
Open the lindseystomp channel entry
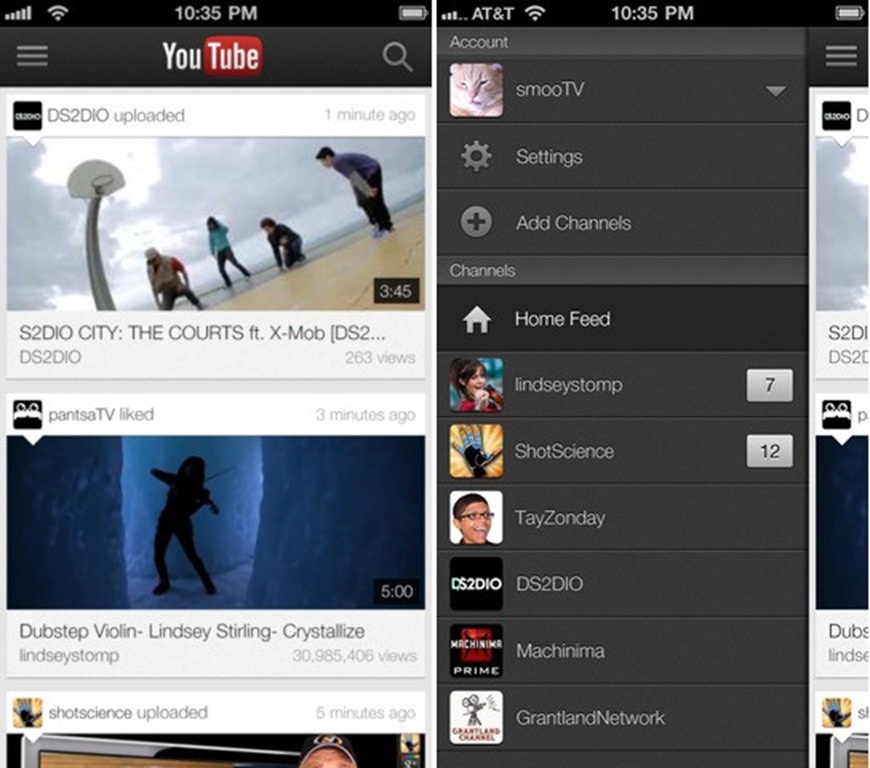coord(622,385)
